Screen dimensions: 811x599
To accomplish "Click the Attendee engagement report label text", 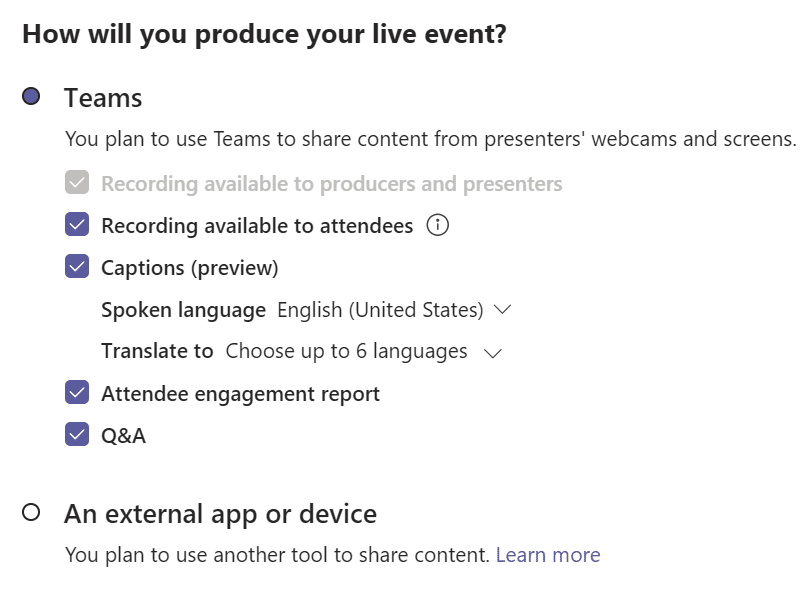I will pos(241,394).
